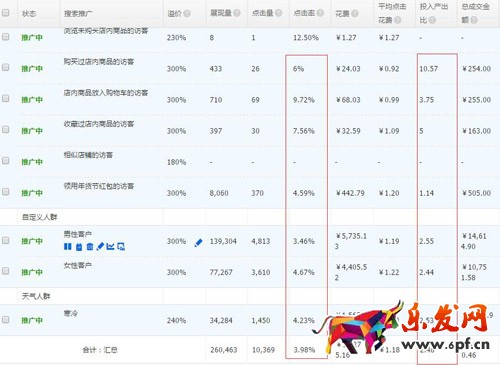
Task: Click the ¥505.00 transaction amount
Action: click(x=476, y=193)
